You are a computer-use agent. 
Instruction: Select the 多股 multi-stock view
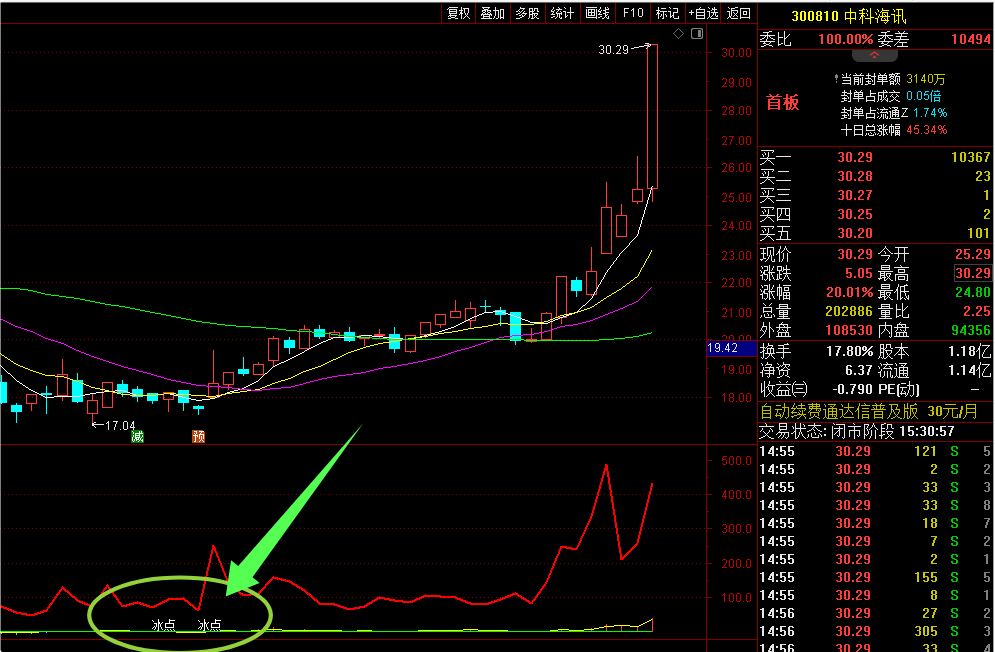point(527,13)
